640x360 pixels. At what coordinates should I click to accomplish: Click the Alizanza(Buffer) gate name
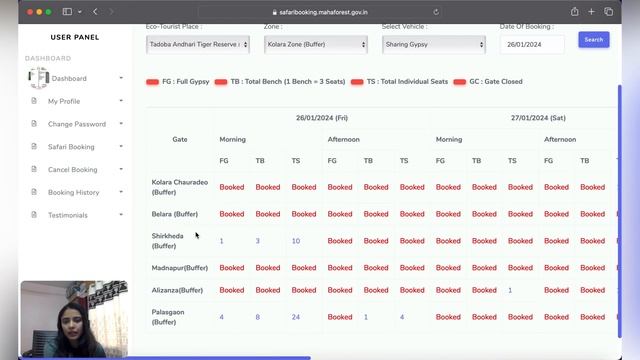(x=177, y=290)
